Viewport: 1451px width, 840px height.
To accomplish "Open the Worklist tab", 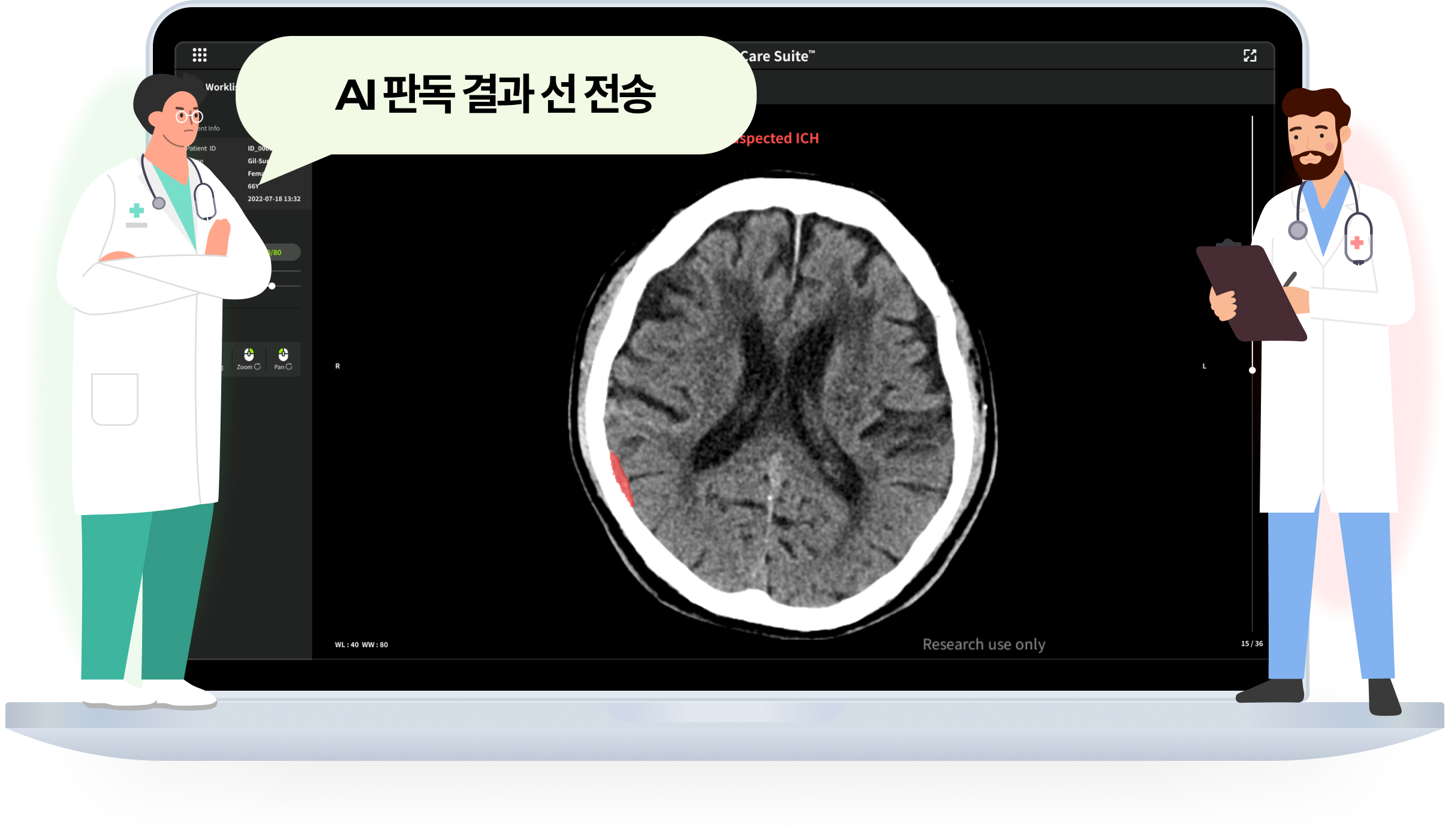I will click(x=221, y=87).
